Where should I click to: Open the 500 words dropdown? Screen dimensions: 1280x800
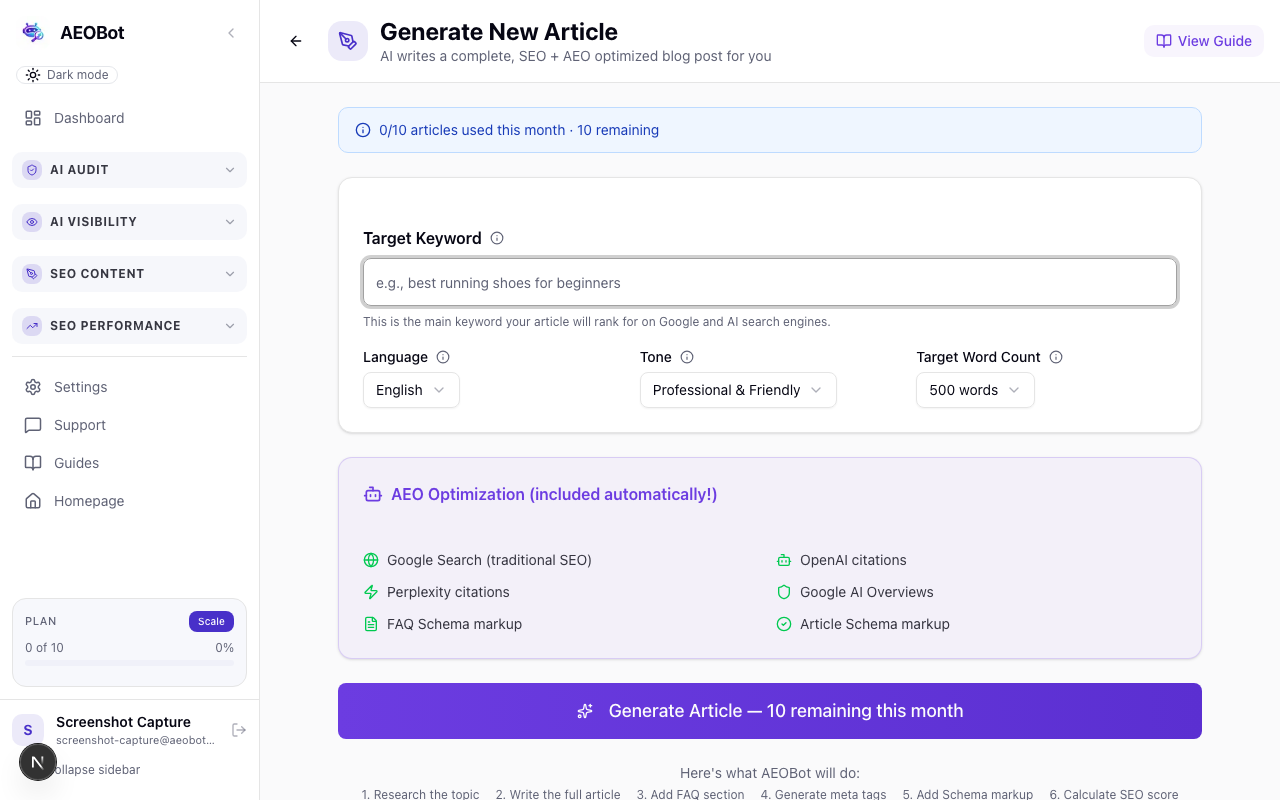click(x=975, y=390)
